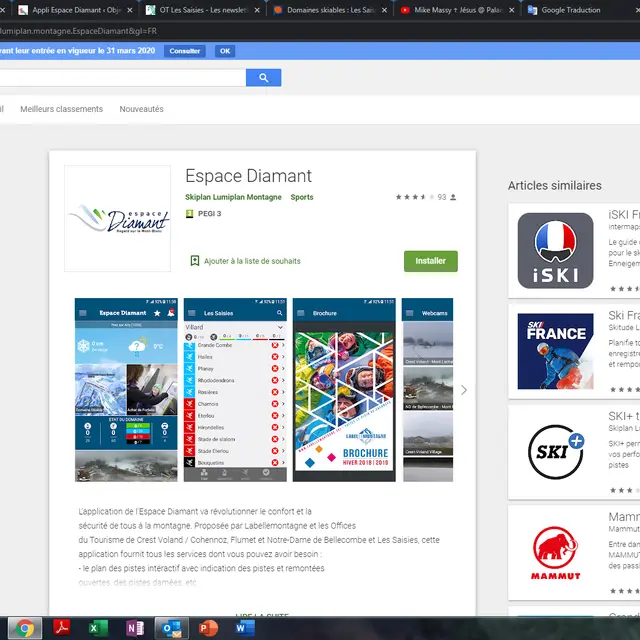Open PowerPoint from the taskbar

[208, 628]
